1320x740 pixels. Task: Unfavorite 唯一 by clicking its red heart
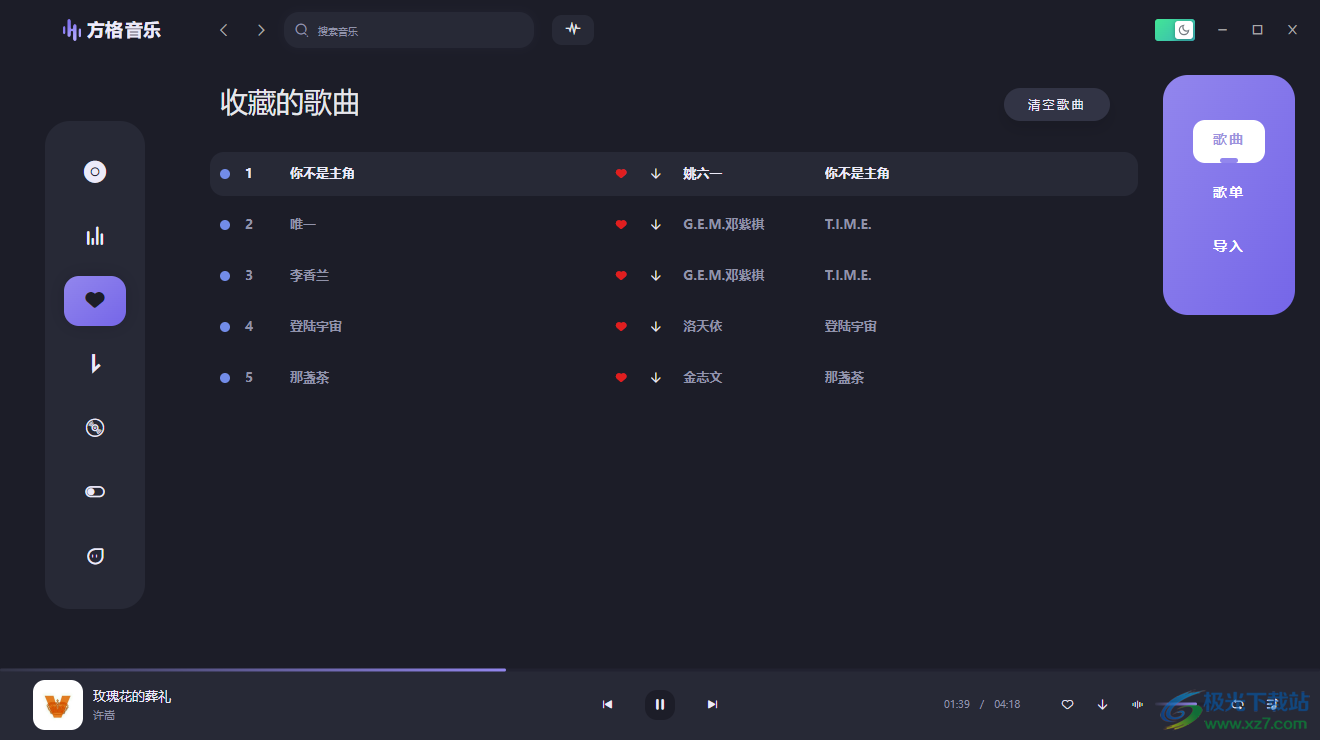tap(621, 224)
